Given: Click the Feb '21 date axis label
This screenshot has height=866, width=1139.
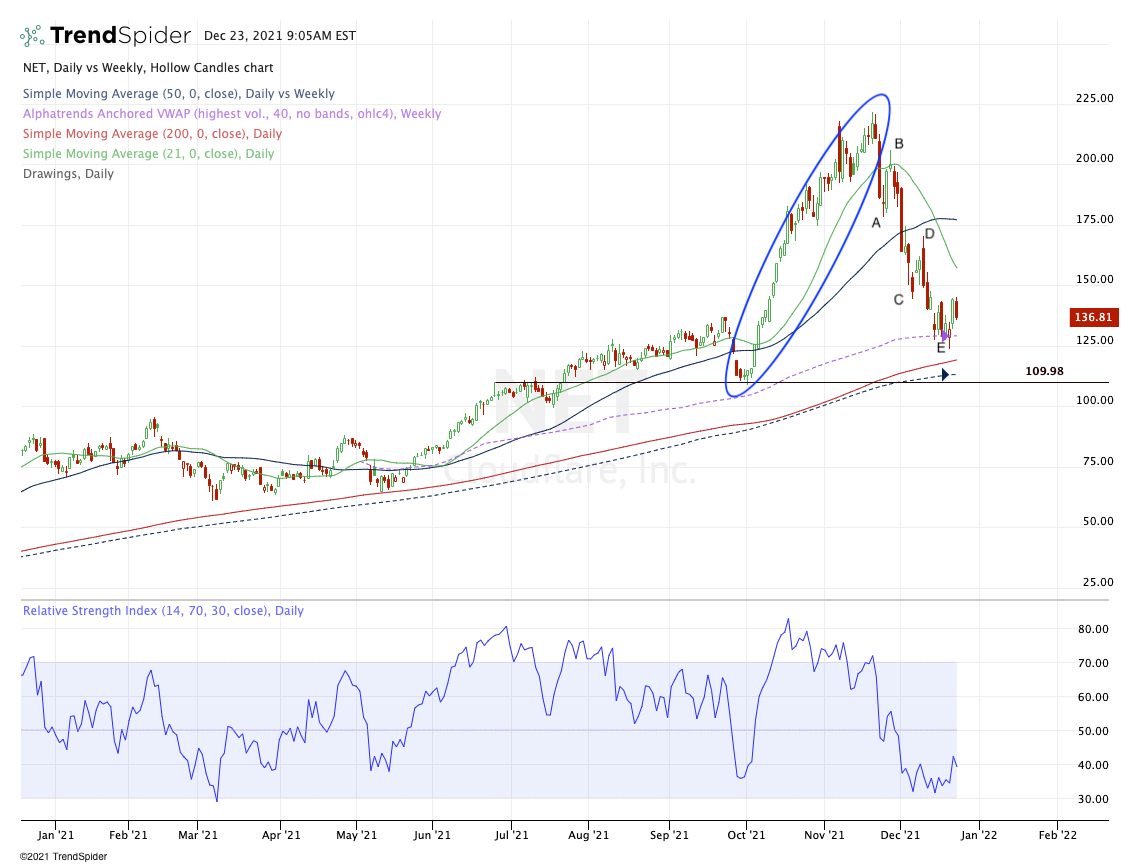Looking at the screenshot, I should pos(128,835).
